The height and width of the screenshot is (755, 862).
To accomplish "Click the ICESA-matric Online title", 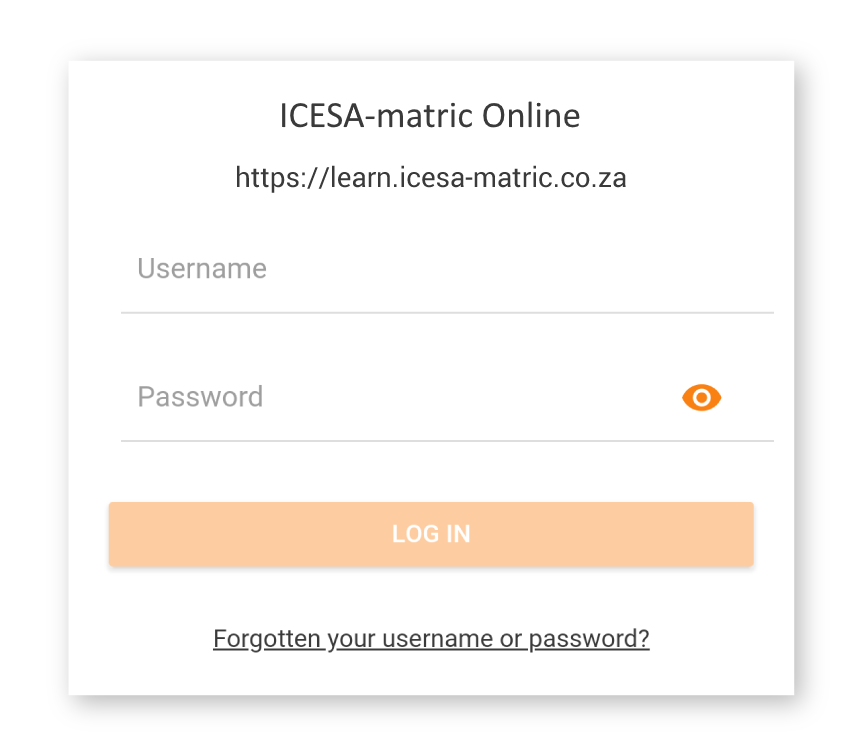I will [431, 115].
